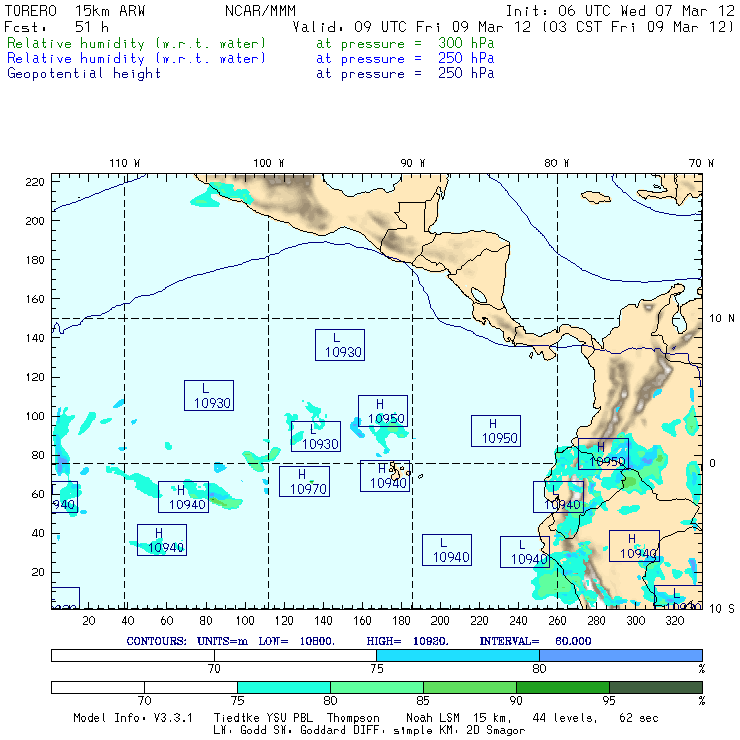This screenshot has width=740, height=740.
Task: Click the Init: 06 UTC Wed 07 Mar 12 text
Action: 620,11
